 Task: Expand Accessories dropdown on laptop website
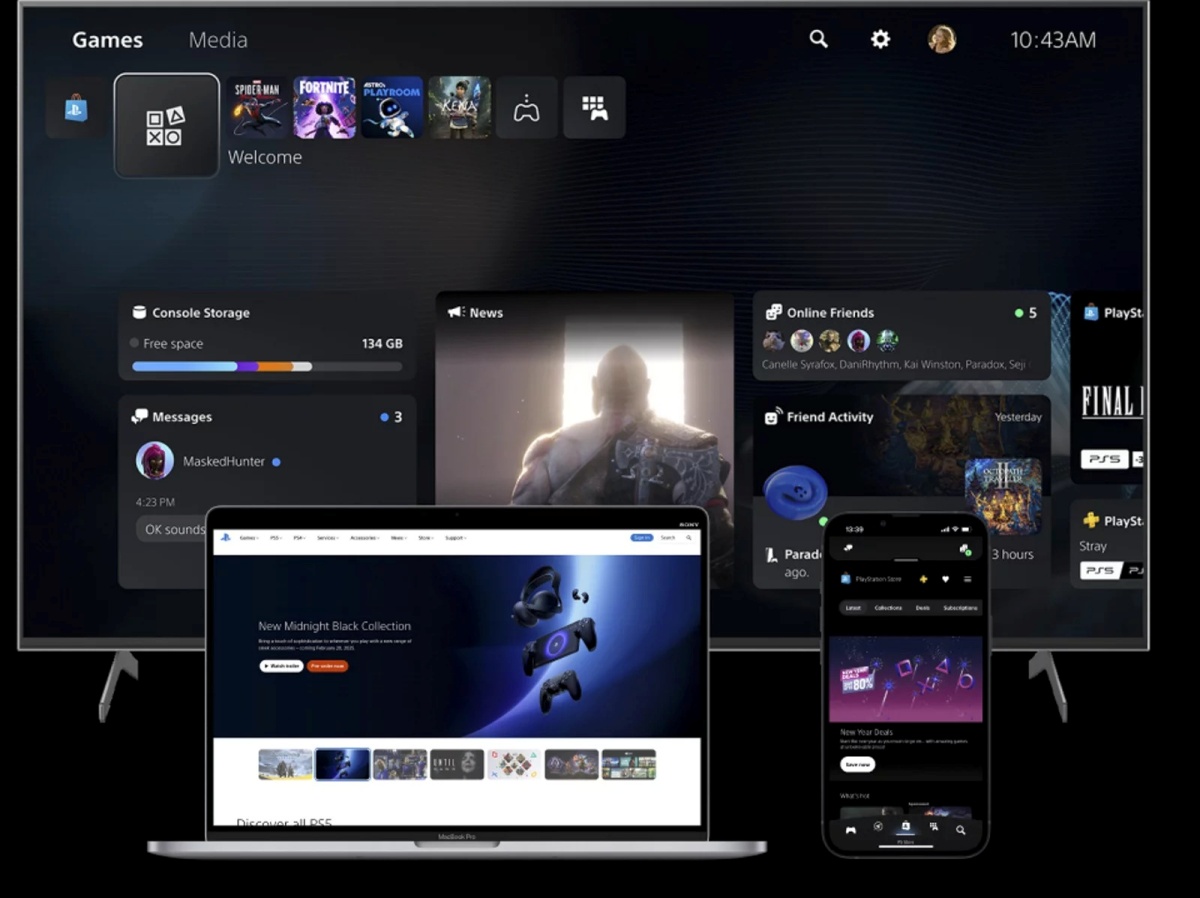click(364, 538)
